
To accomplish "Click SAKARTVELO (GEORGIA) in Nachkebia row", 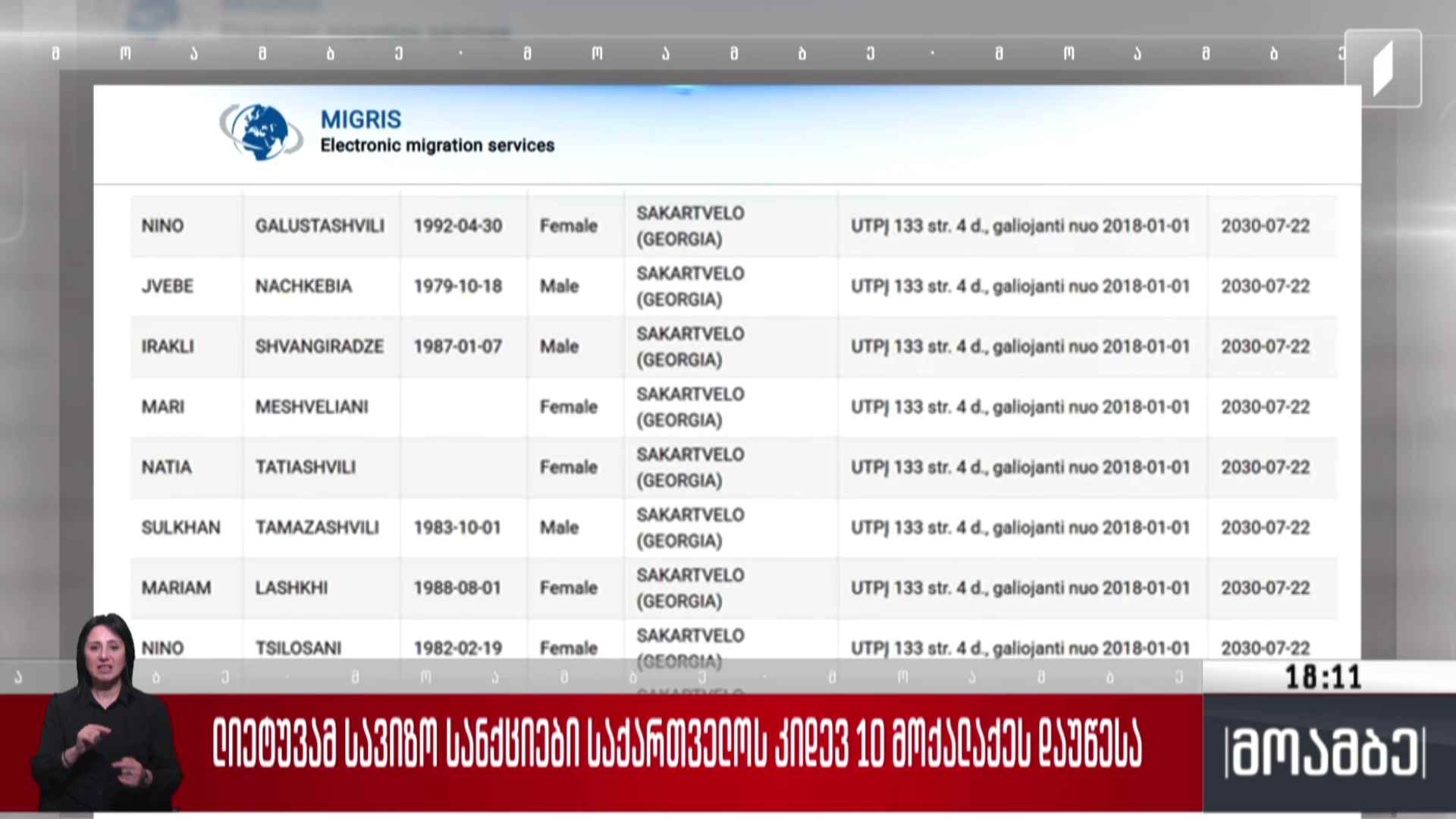I will [690, 286].
